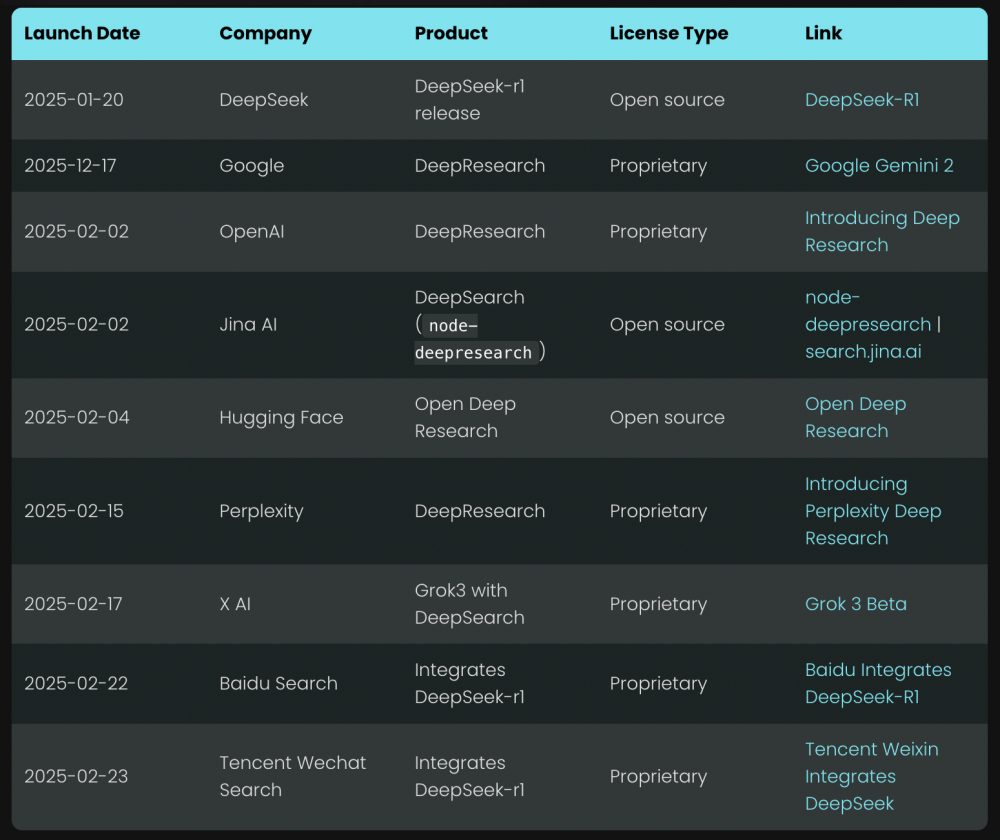This screenshot has width=1000, height=840.
Task: Click Open source in the DeepSeek row
Action: pos(667,99)
